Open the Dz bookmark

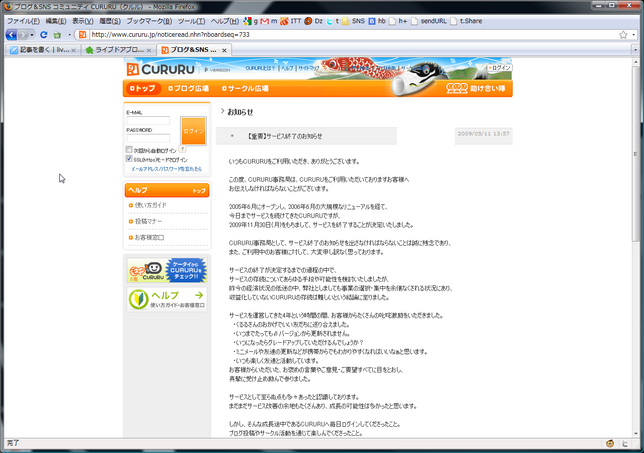pyautogui.click(x=313, y=21)
